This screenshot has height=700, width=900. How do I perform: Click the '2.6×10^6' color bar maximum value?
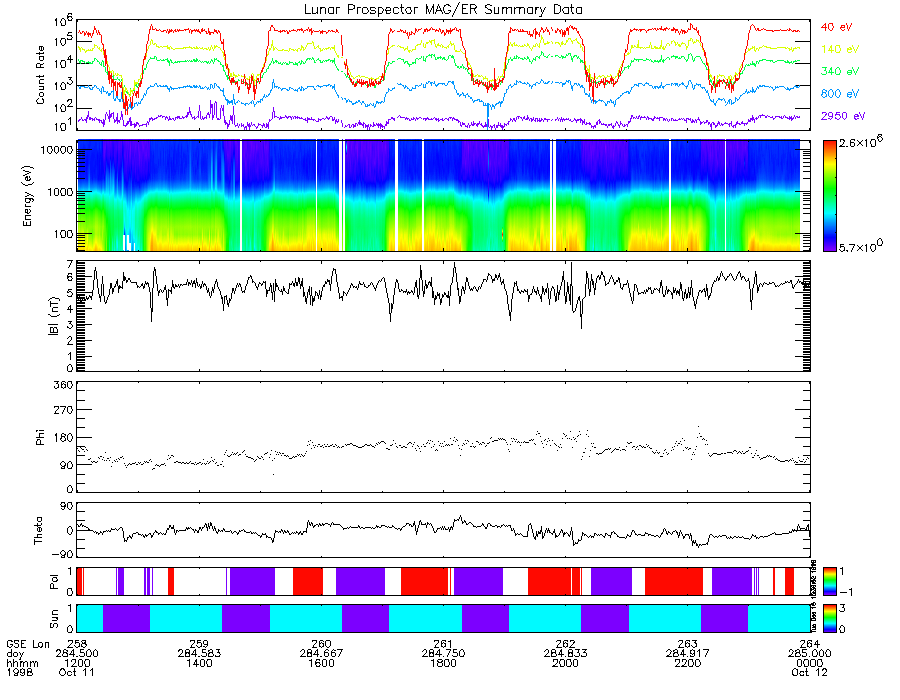861,142
